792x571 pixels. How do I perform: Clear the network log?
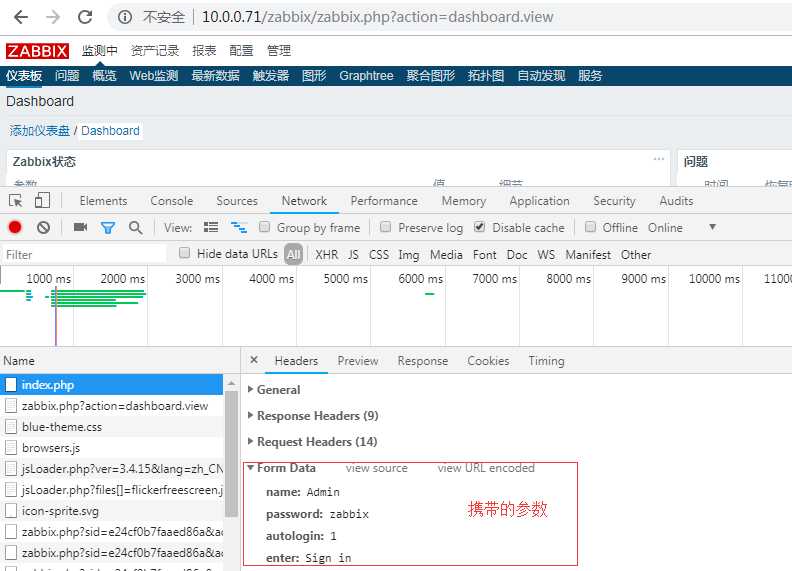point(43,228)
